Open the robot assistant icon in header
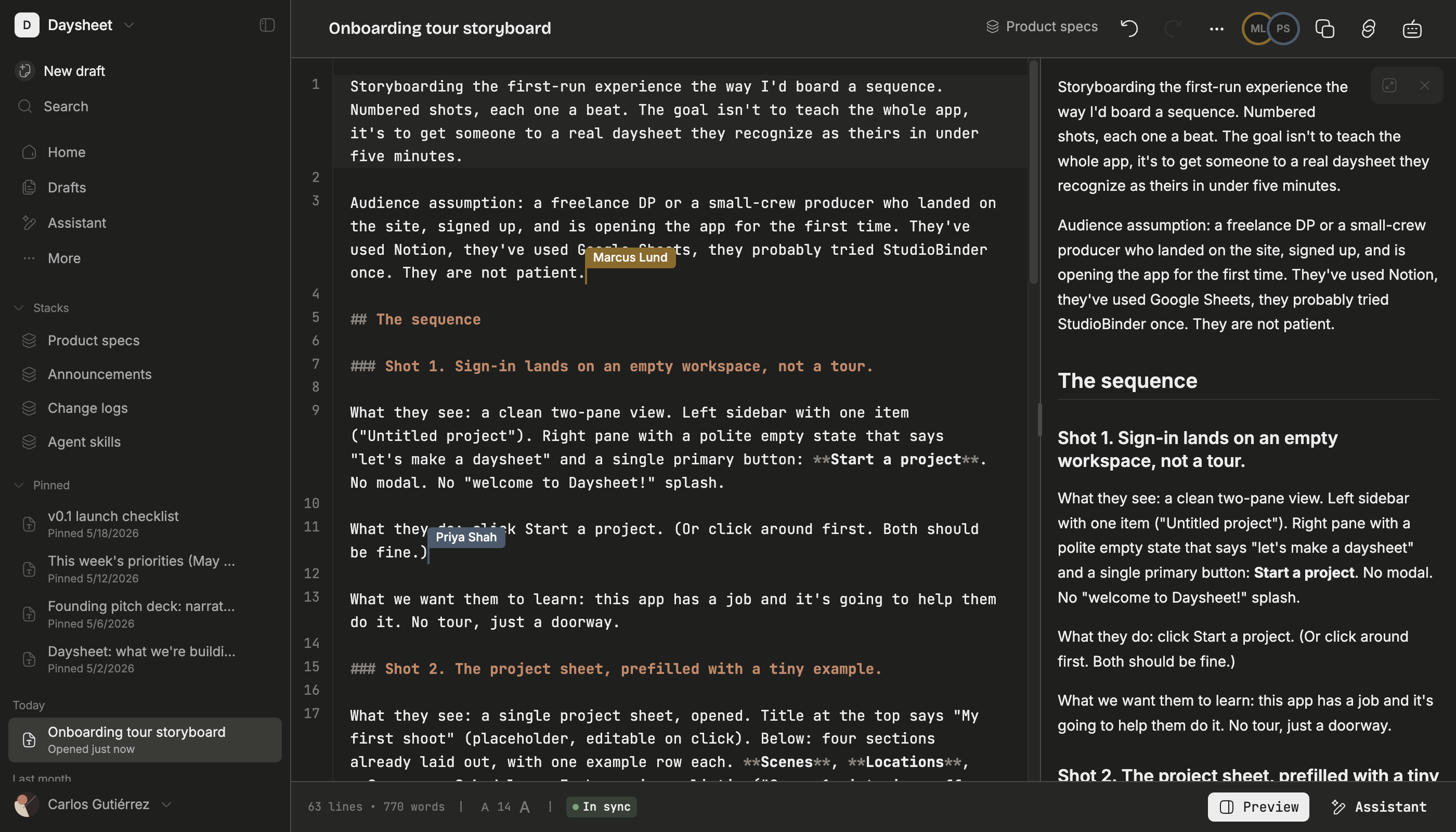Image resolution: width=1456 pixels, height=832 pixels. coord(1412,29)
